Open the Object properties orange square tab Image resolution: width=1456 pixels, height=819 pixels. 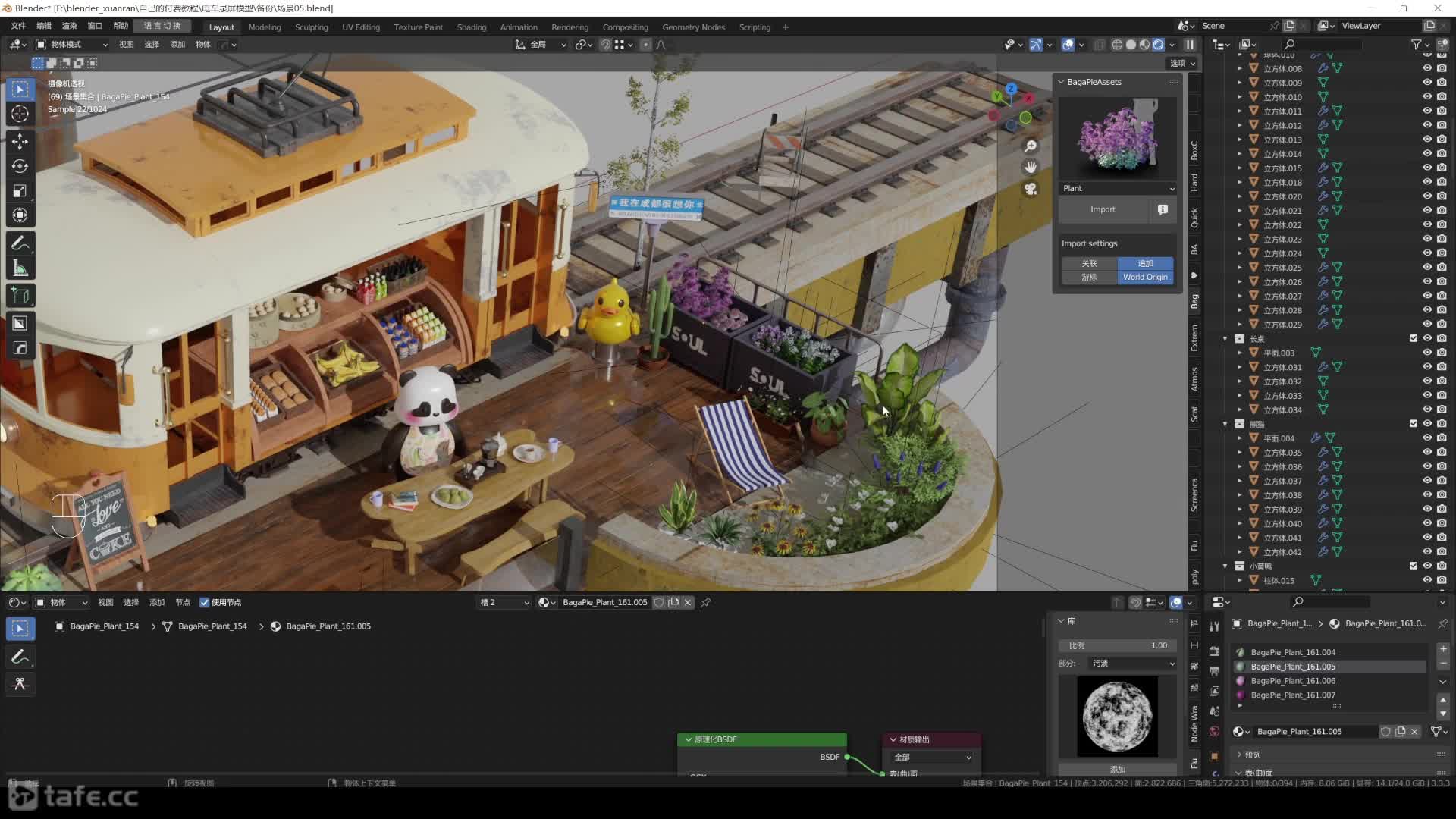pos(1214,756)
